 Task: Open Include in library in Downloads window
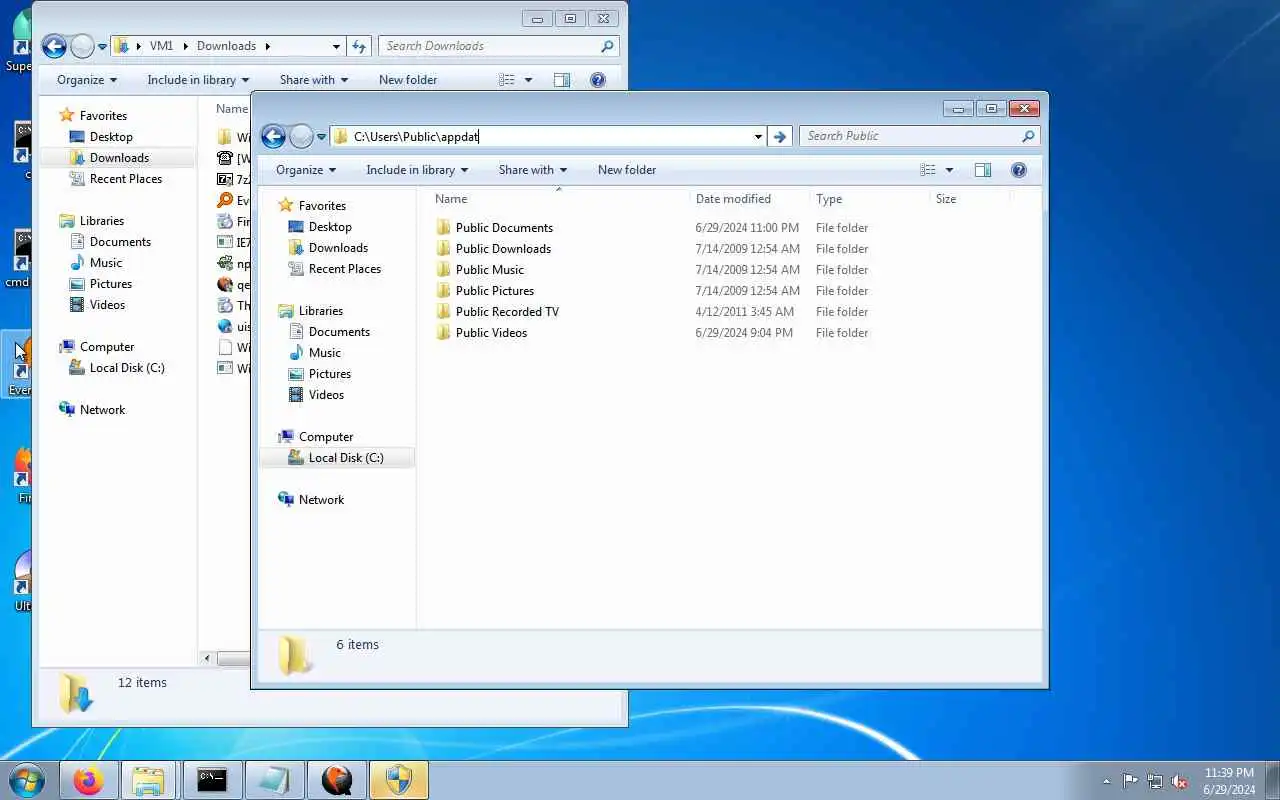tap(198, 80)
